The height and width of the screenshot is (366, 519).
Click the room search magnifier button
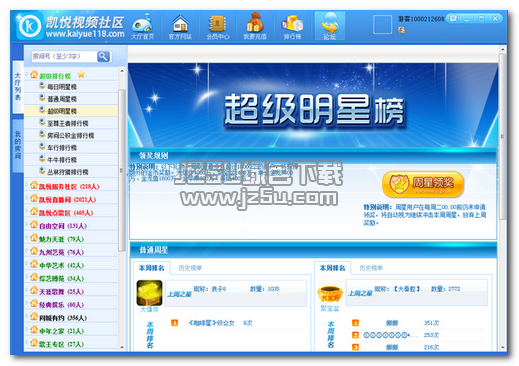103,56
